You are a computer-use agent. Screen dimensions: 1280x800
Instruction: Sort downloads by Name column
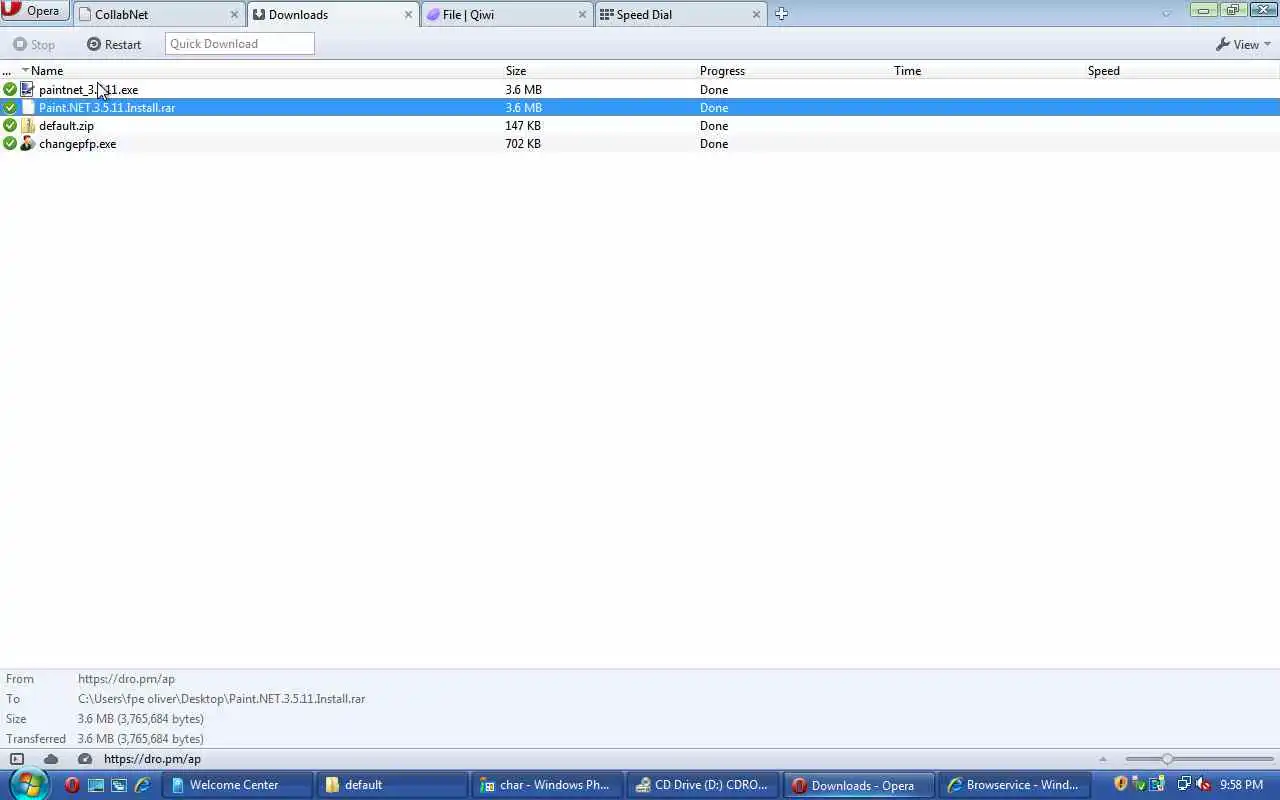[x=47, y=71]
